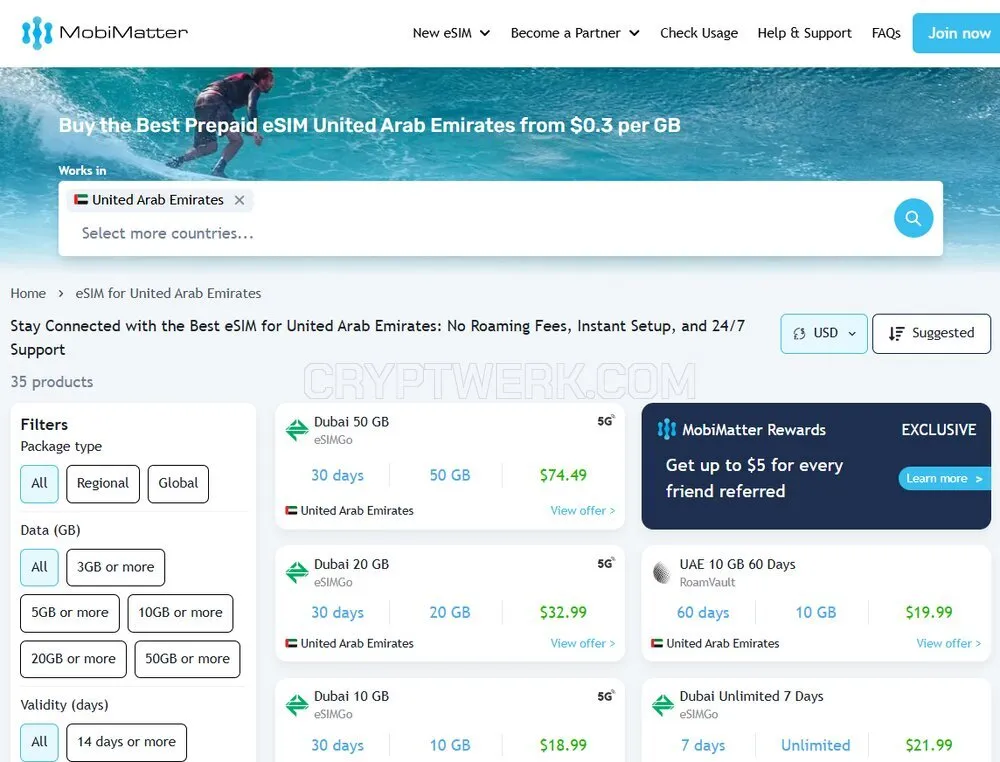Screen dimensions: 1000x762
Task: Filter by 50GB or more
Action: [x=188, y=659]
